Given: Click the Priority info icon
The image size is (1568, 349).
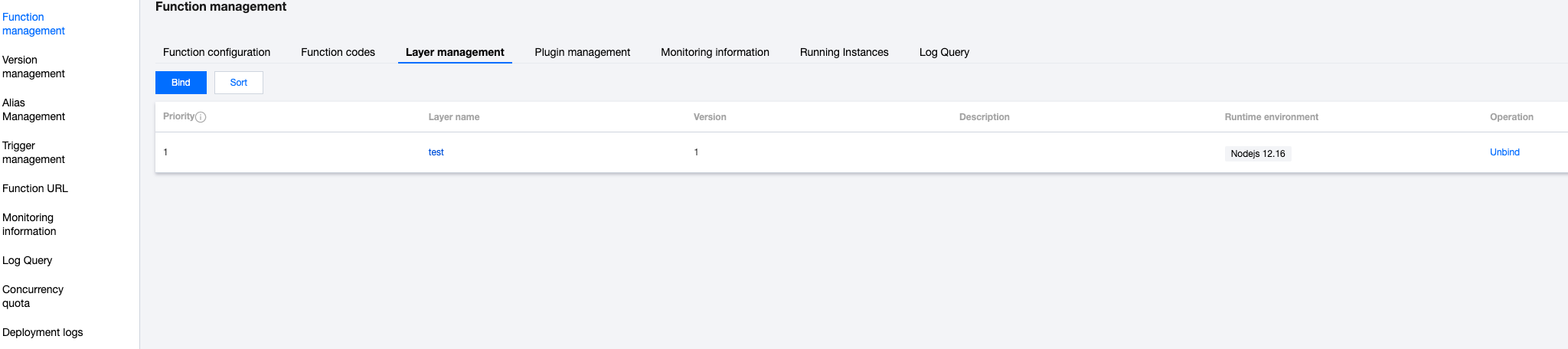Looking at the screenshot, I should pos(201,117).
